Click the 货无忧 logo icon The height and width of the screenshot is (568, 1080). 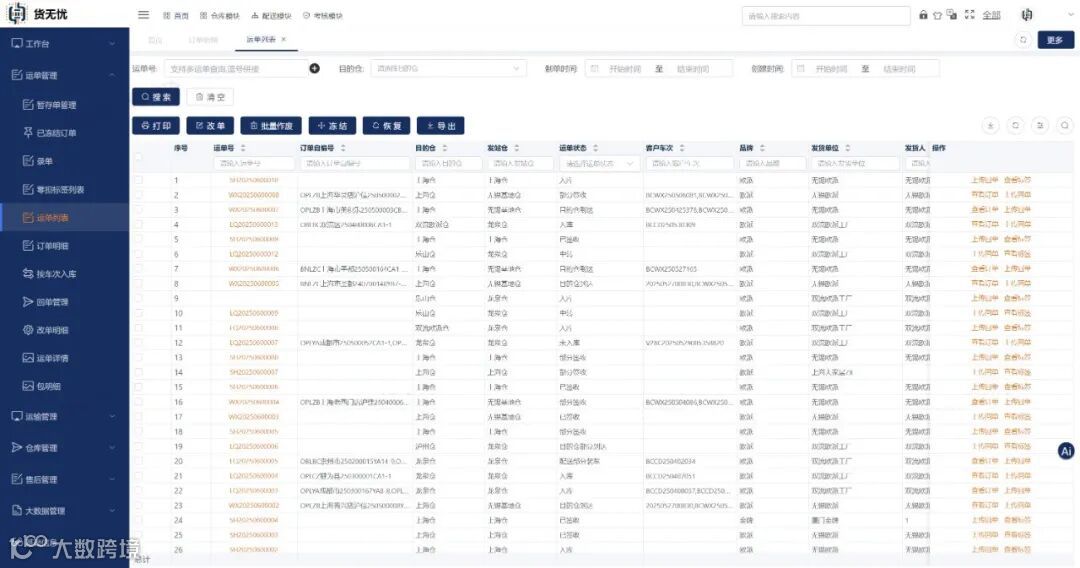[17, 14]
